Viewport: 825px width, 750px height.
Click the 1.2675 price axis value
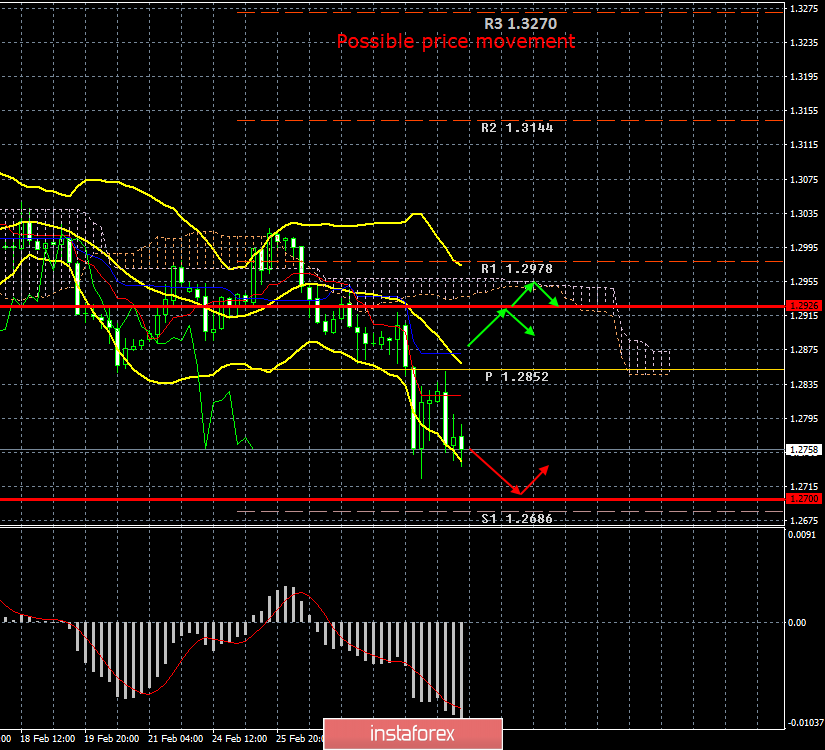[804, 521]
